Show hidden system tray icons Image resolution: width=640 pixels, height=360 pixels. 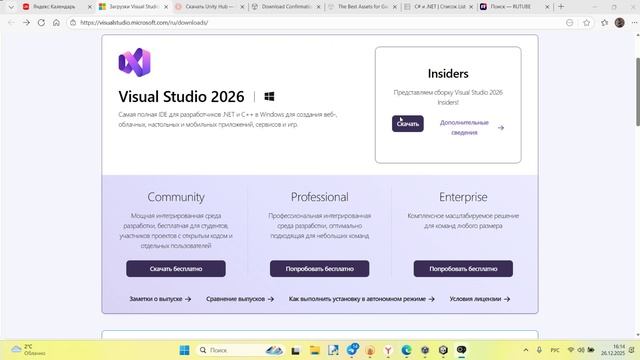pos(526,350)
